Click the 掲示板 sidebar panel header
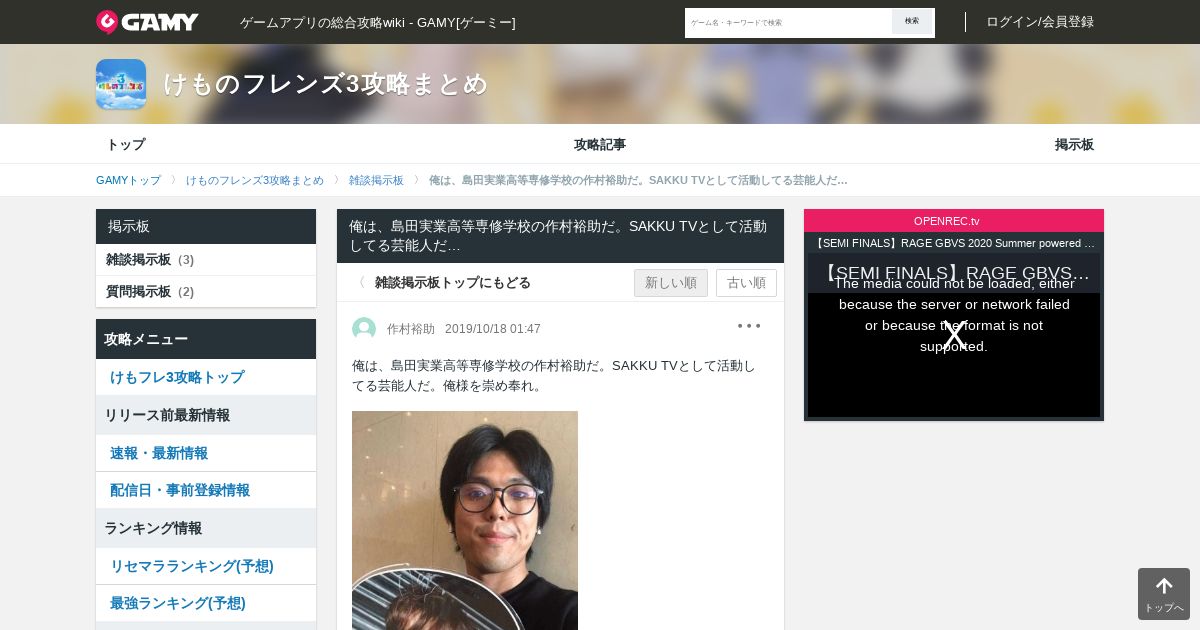The image size is (1200, 630). click(x=206, y=226)
